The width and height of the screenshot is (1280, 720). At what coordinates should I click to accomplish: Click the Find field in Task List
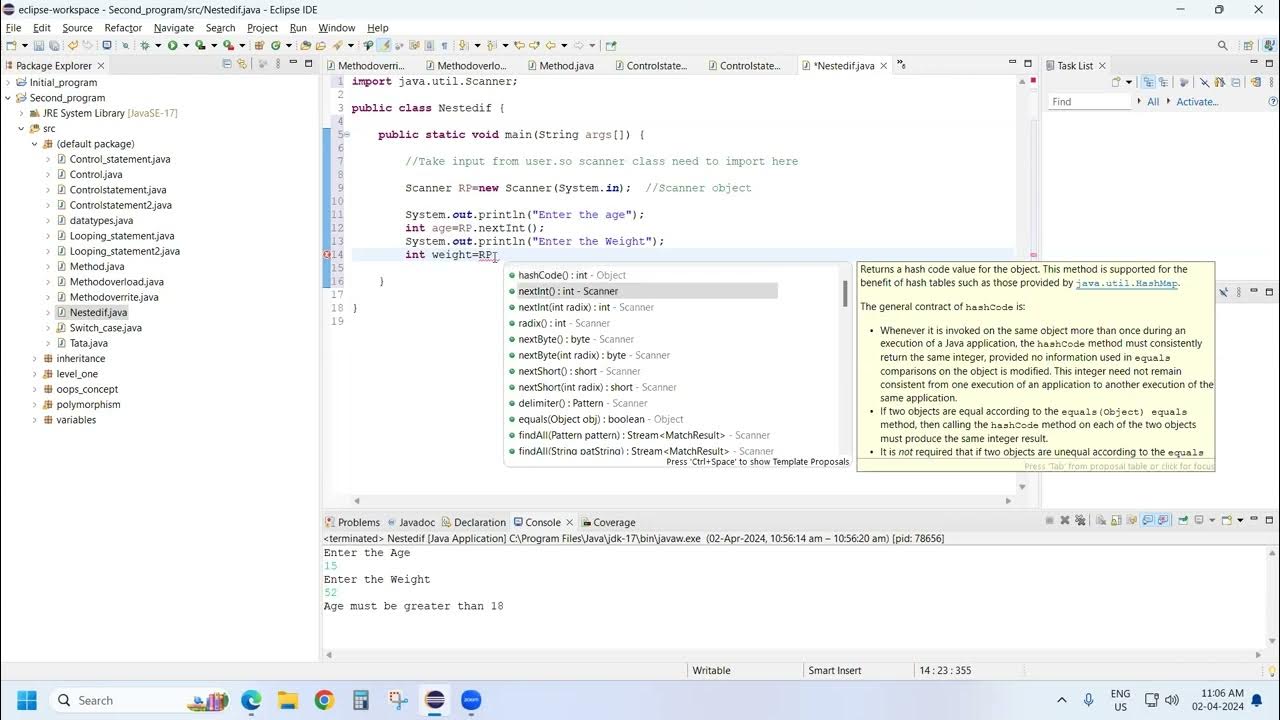click(1090, 102)
